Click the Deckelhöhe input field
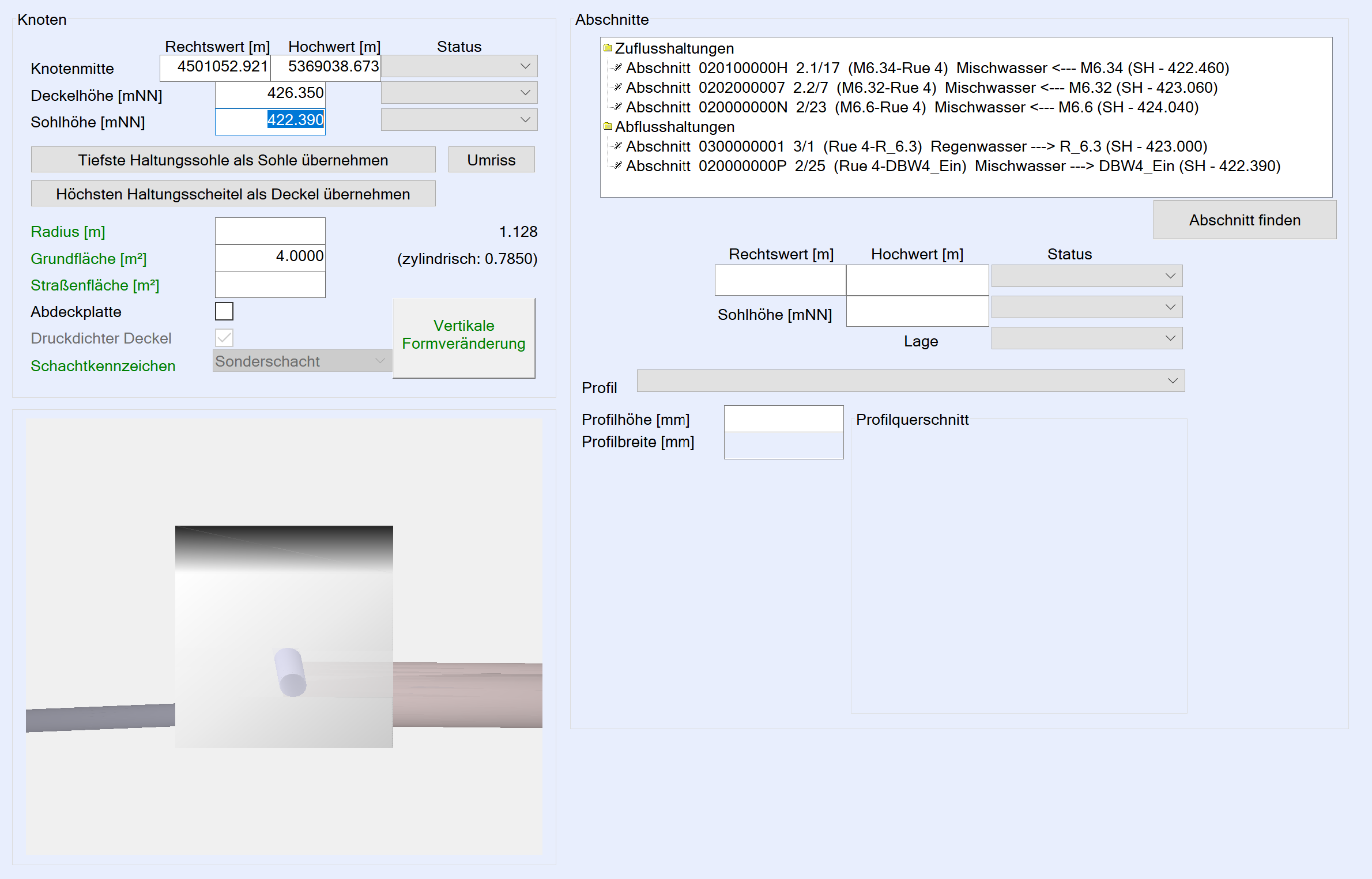Screen dimensions: 1372x879 tap(270, 93)
